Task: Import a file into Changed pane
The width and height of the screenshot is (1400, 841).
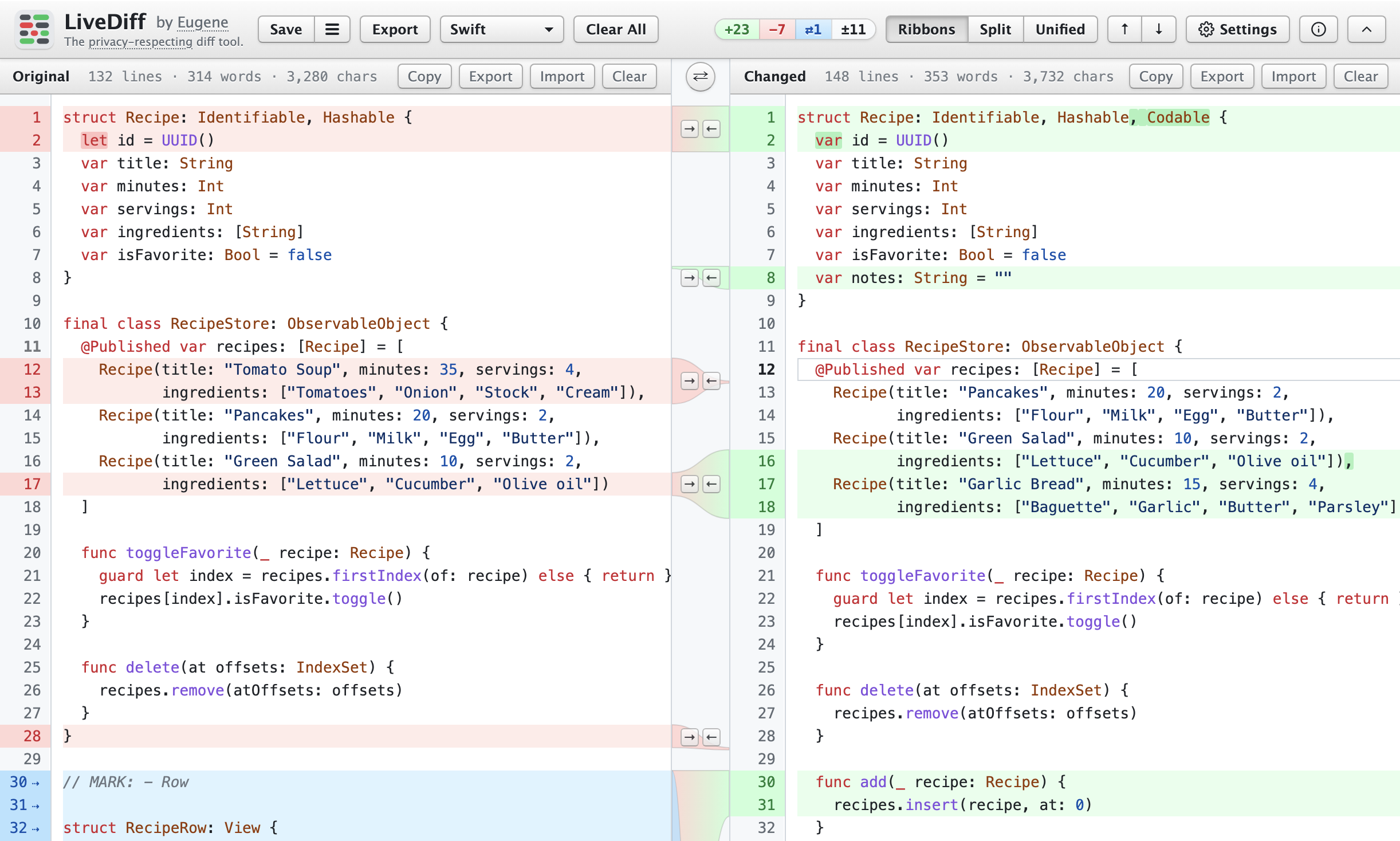Action: click(1293, 76)
